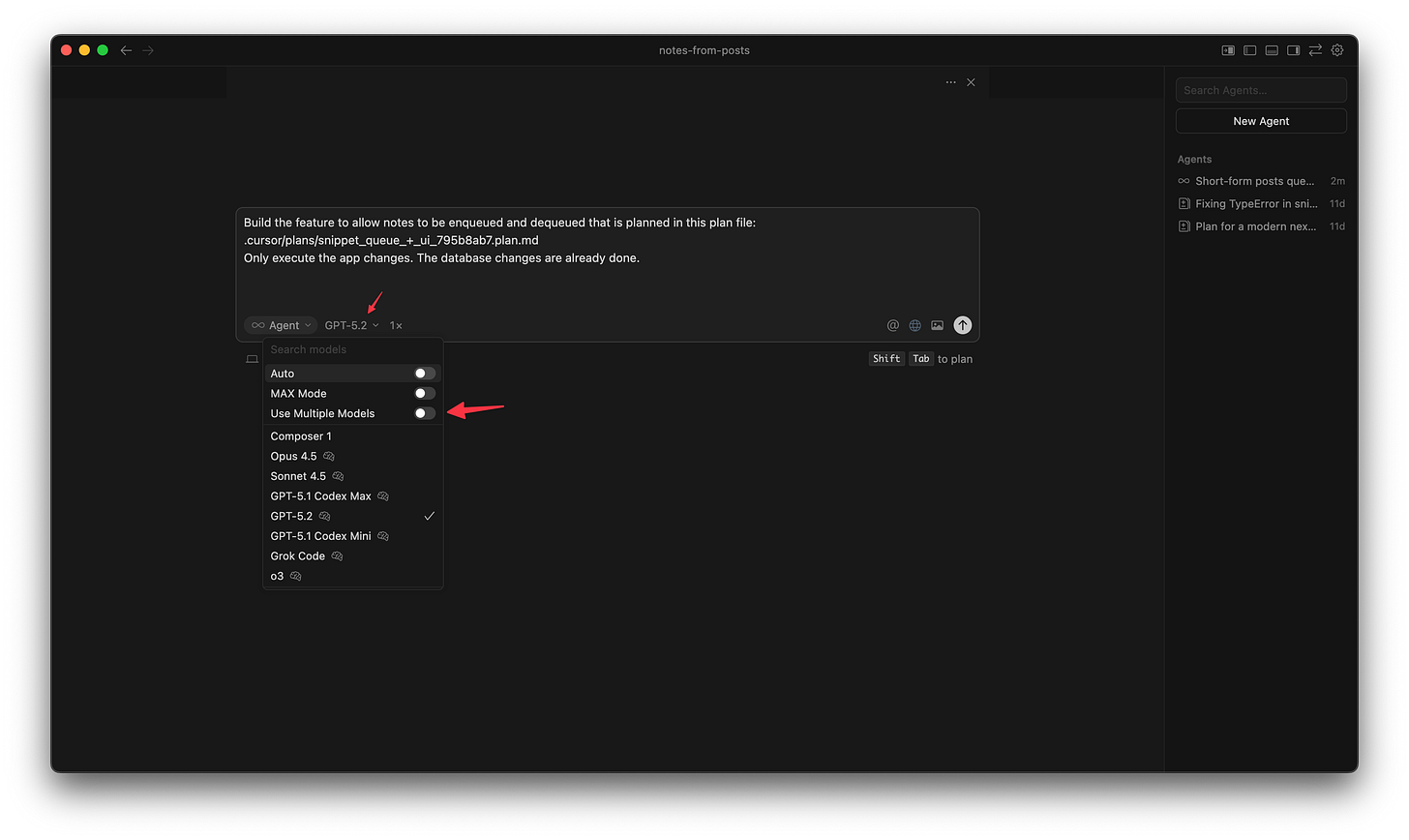
Task: Toggle the bottom panel layout icon
Action: pos(1271,49)
